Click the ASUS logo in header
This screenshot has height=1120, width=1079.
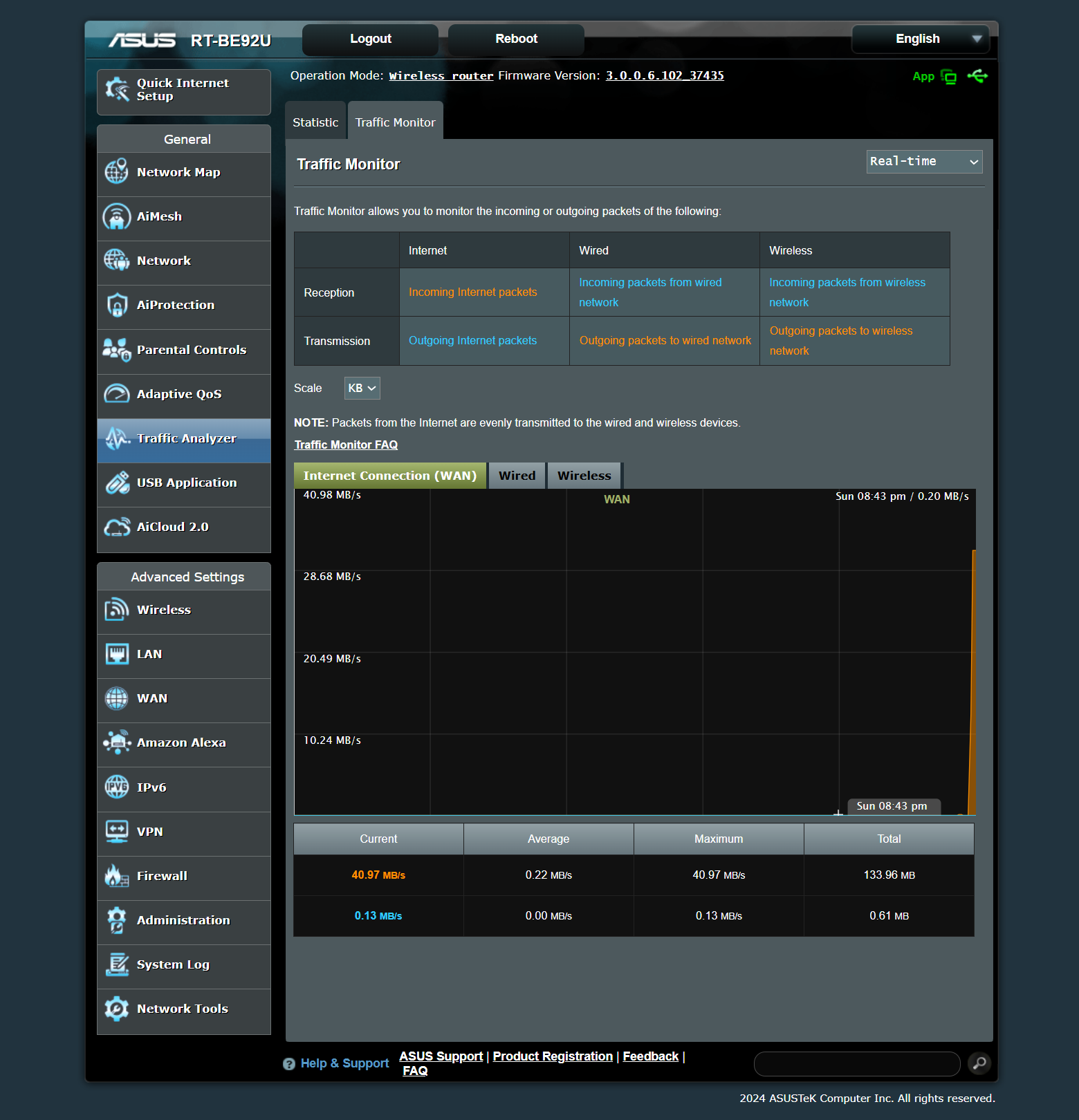click(142, 41)
